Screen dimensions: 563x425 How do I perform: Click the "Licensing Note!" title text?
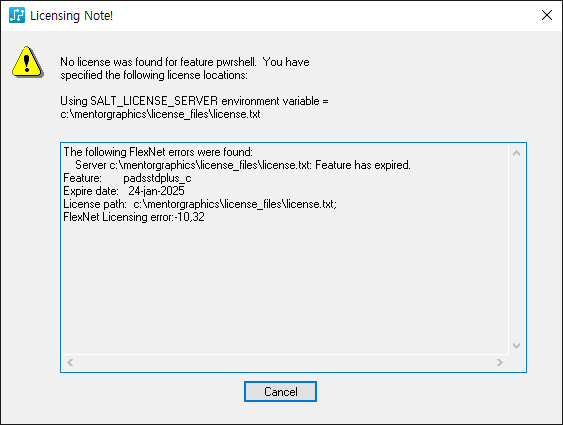[x=71, y=15]
